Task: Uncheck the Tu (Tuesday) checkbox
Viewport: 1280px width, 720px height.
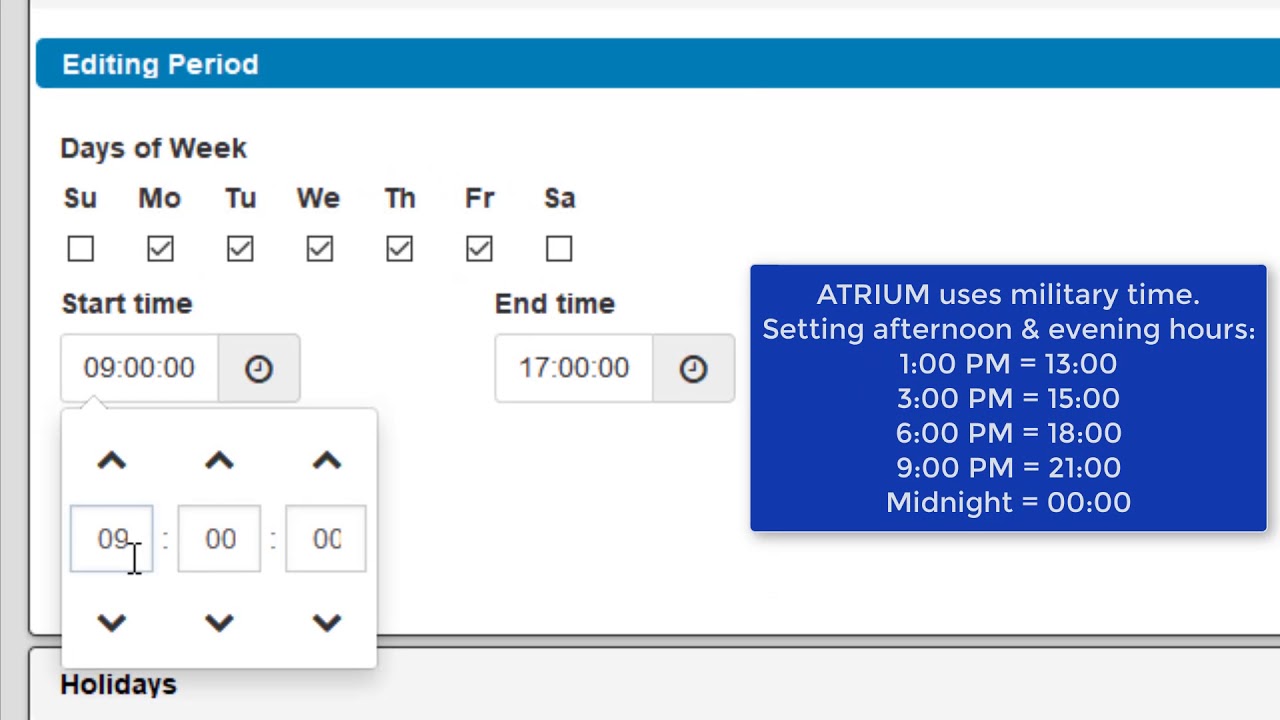Action: (x=240, y=248)
